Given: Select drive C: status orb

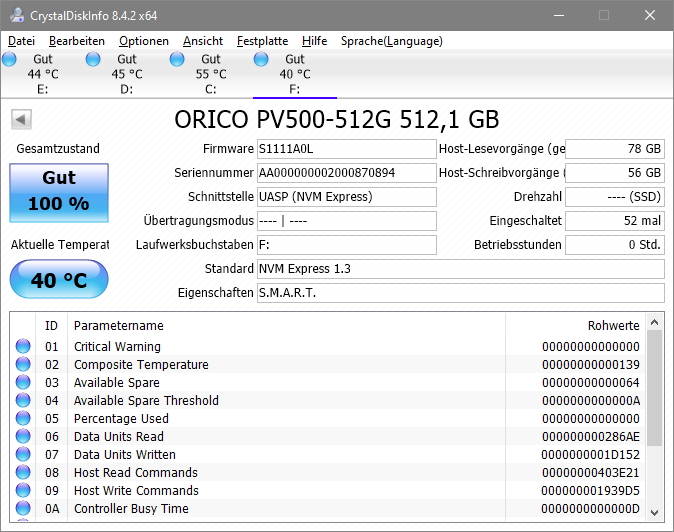Looking at the screenshot, I should [177, 59].
